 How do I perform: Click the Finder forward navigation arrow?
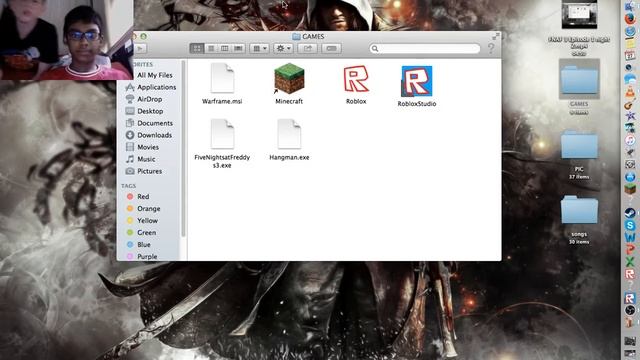[140, 49]
